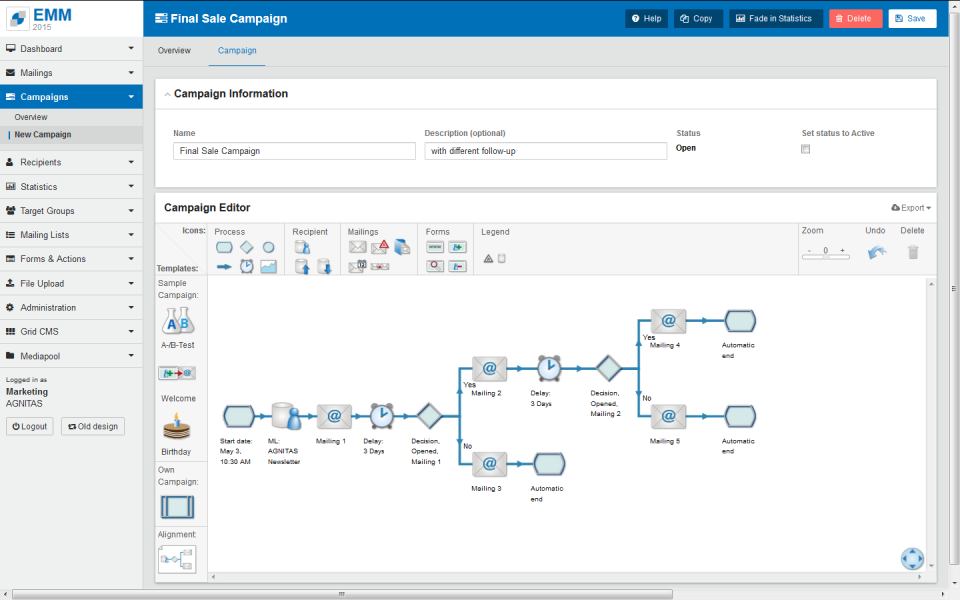Click the Fade in Statistics button
The width and height of the screenshot is (960, 600).
tap(776, 18)
